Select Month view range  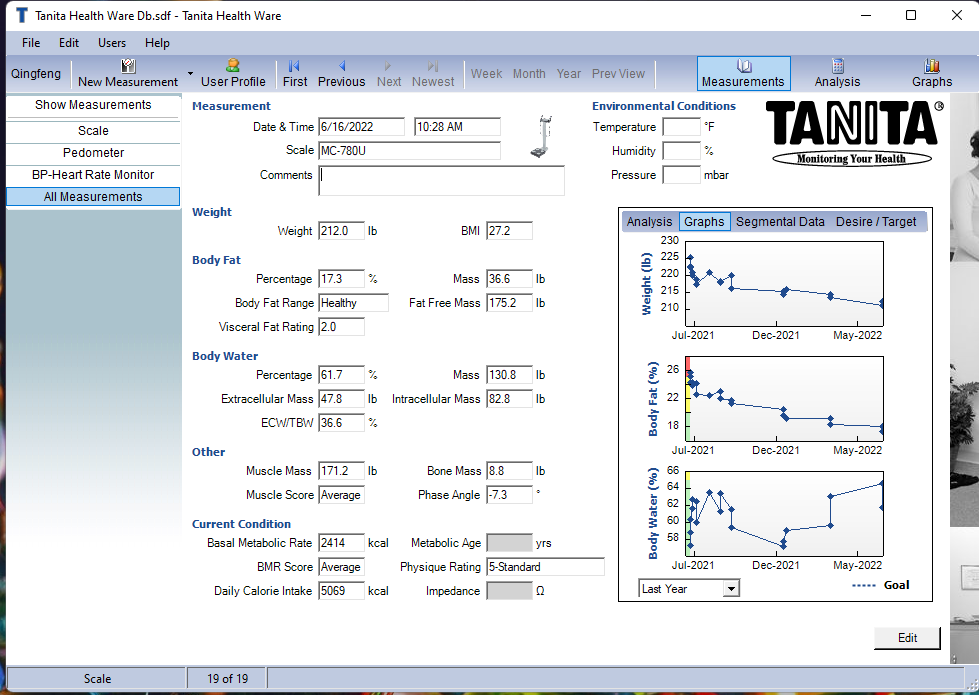pyautogui.click(x=529, y=74)
